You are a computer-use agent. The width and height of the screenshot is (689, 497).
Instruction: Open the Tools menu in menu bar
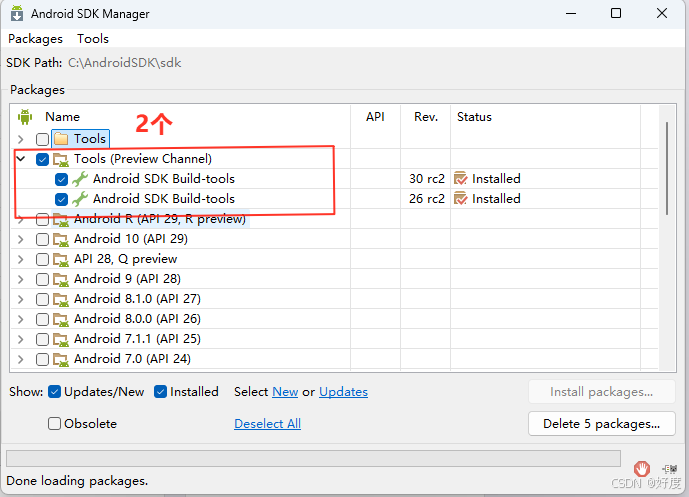point(93,39)
